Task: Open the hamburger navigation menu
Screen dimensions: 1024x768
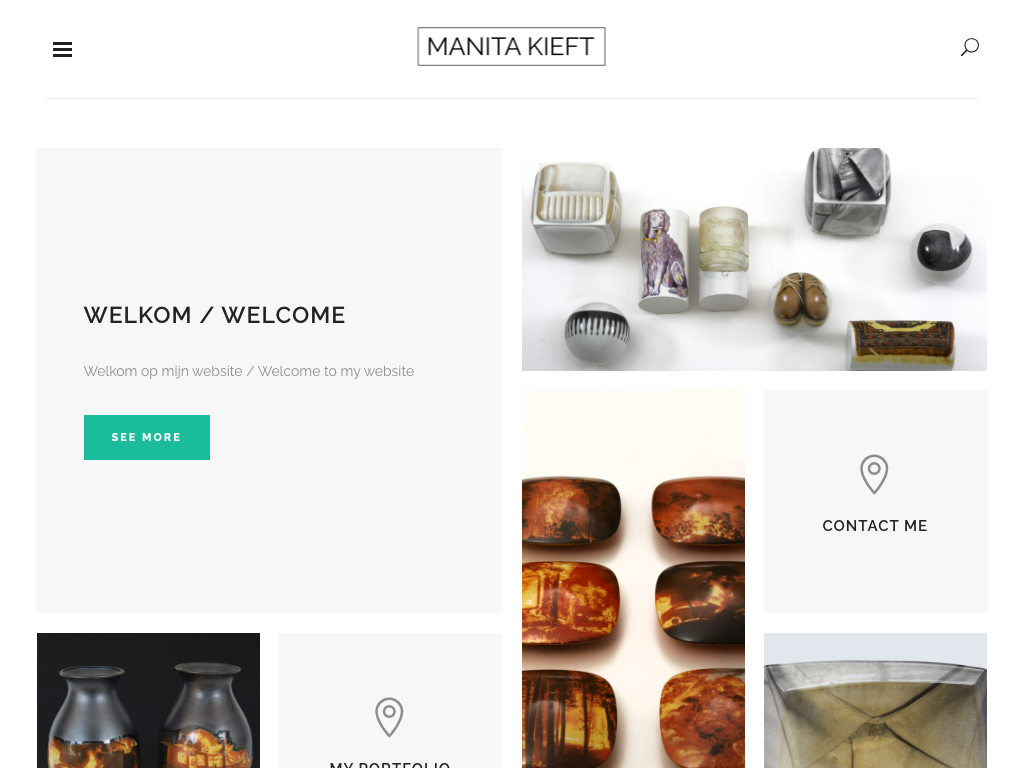Action: tap(63, 50)
